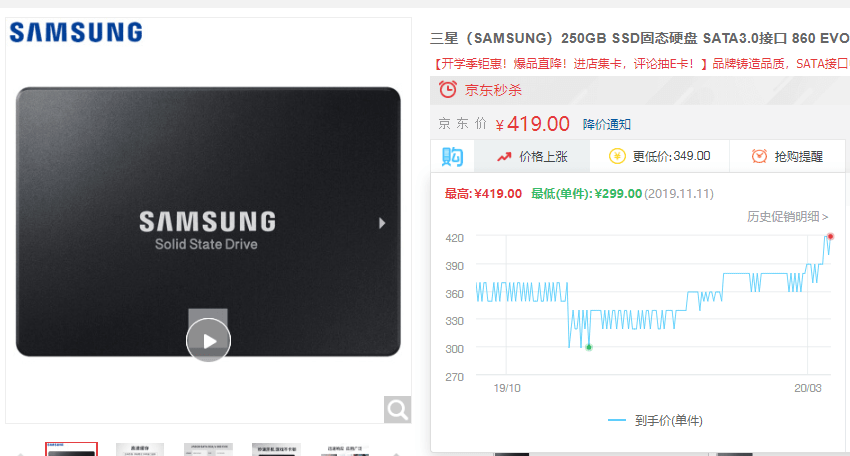Image resolution: width=850 pixels, height=456 pixels.
Task: Click the JD seckill alarm clock icon
Action: pos(447,89)
